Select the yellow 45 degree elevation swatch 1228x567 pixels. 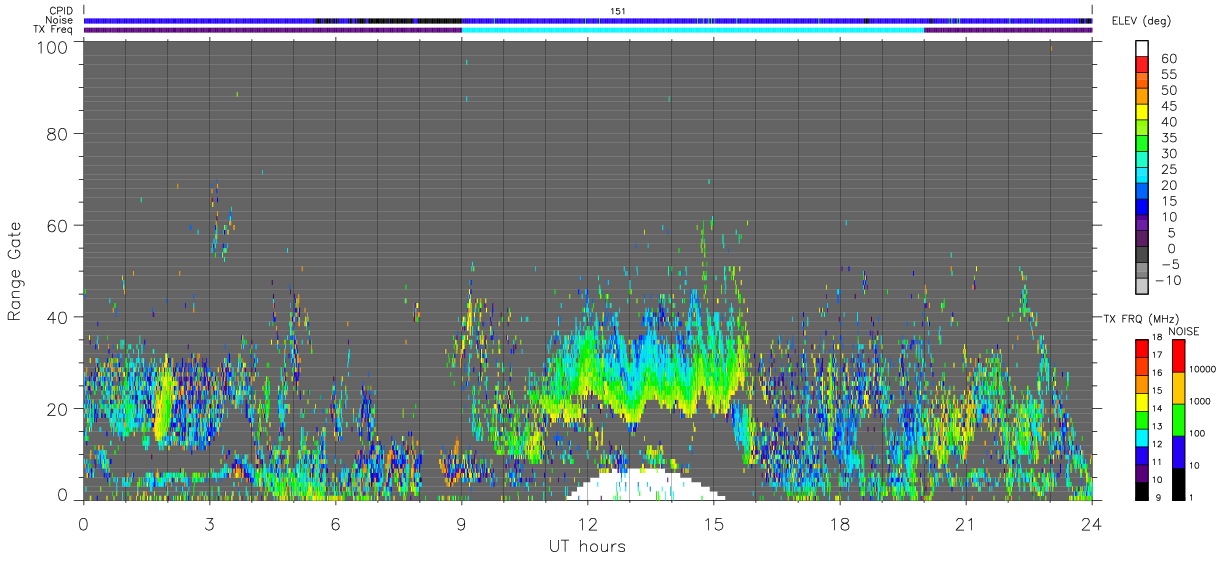click(x=1143, y=112)
